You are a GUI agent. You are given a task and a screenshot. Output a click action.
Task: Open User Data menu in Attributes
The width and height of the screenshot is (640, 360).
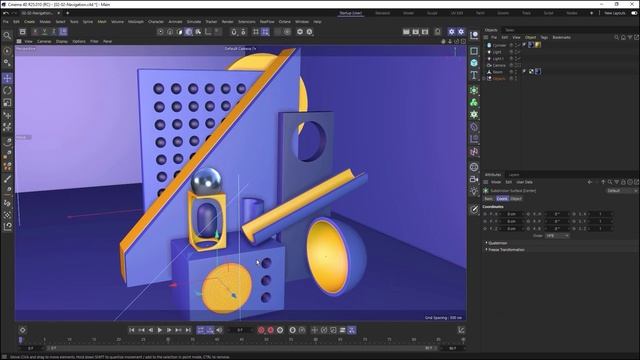(x=524, y=182)
